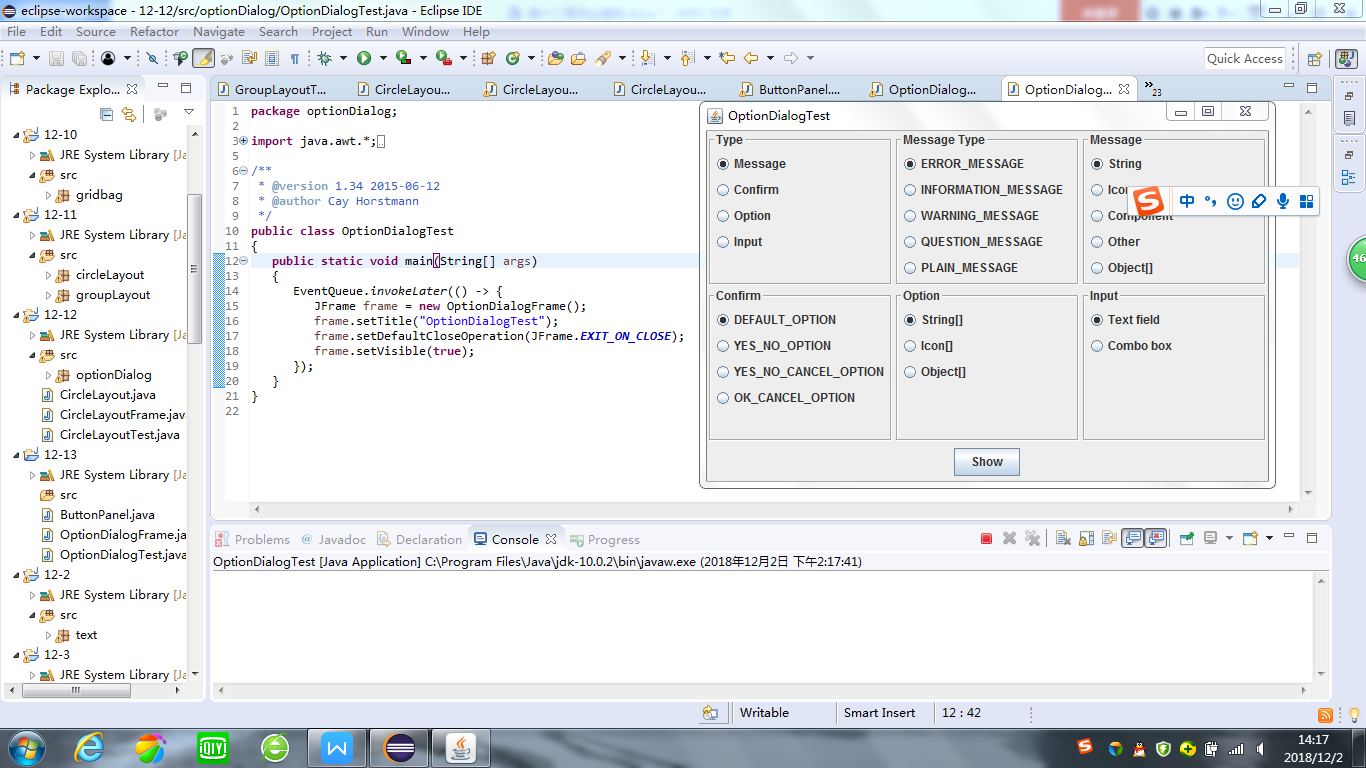Open the Windows Start menu
1366x768 pixels.
click(27, 747)
